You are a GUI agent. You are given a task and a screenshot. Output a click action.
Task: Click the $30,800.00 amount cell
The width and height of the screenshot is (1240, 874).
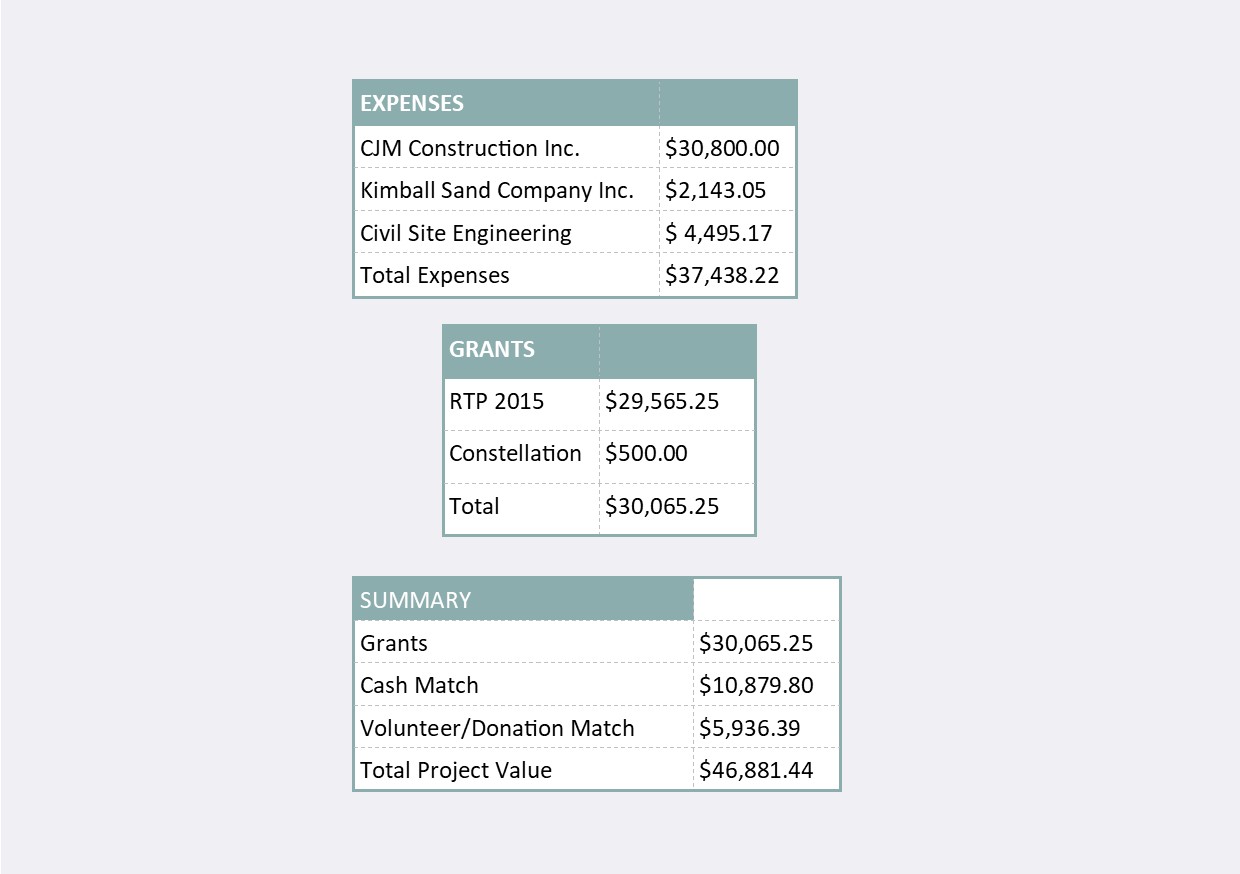[722, 148]
